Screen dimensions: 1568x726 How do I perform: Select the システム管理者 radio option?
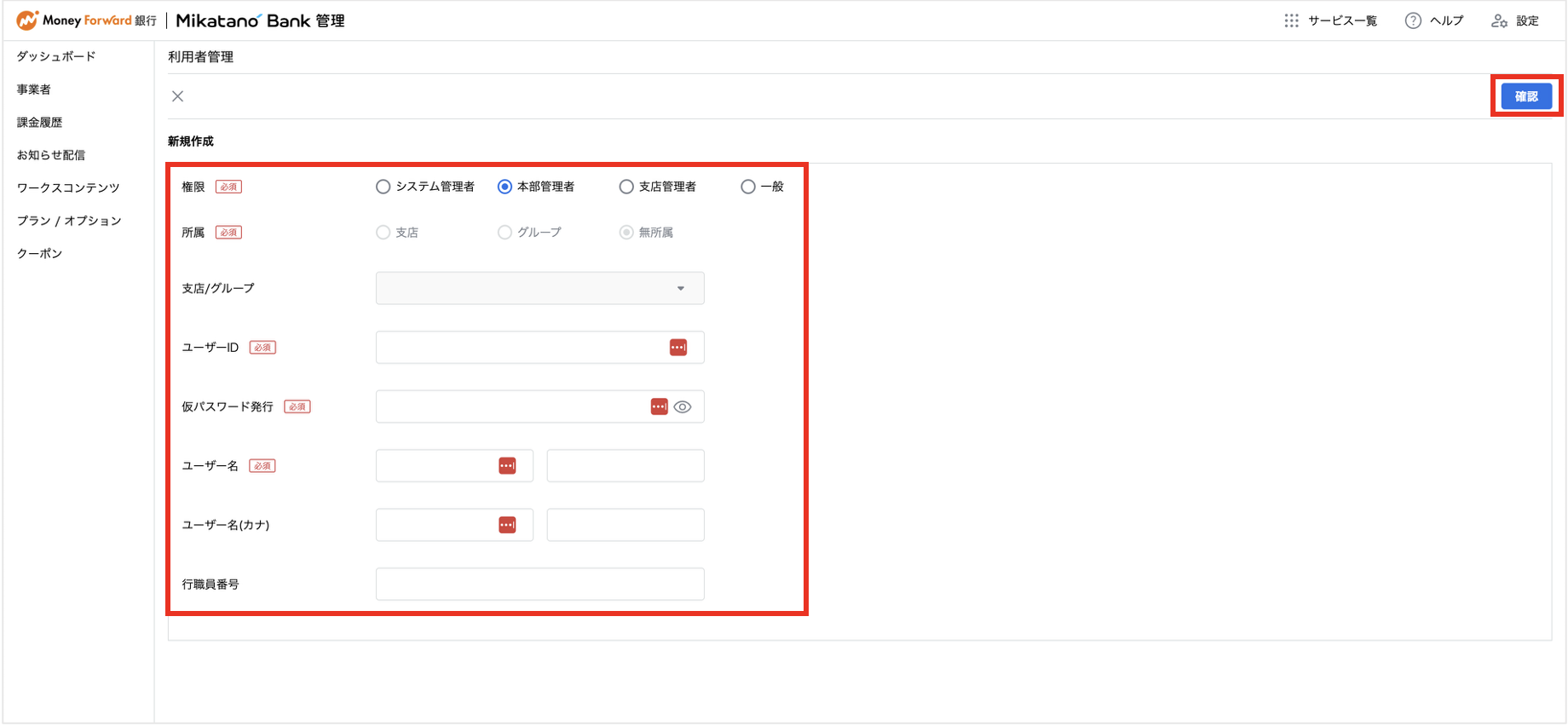(x=383, y=187)
